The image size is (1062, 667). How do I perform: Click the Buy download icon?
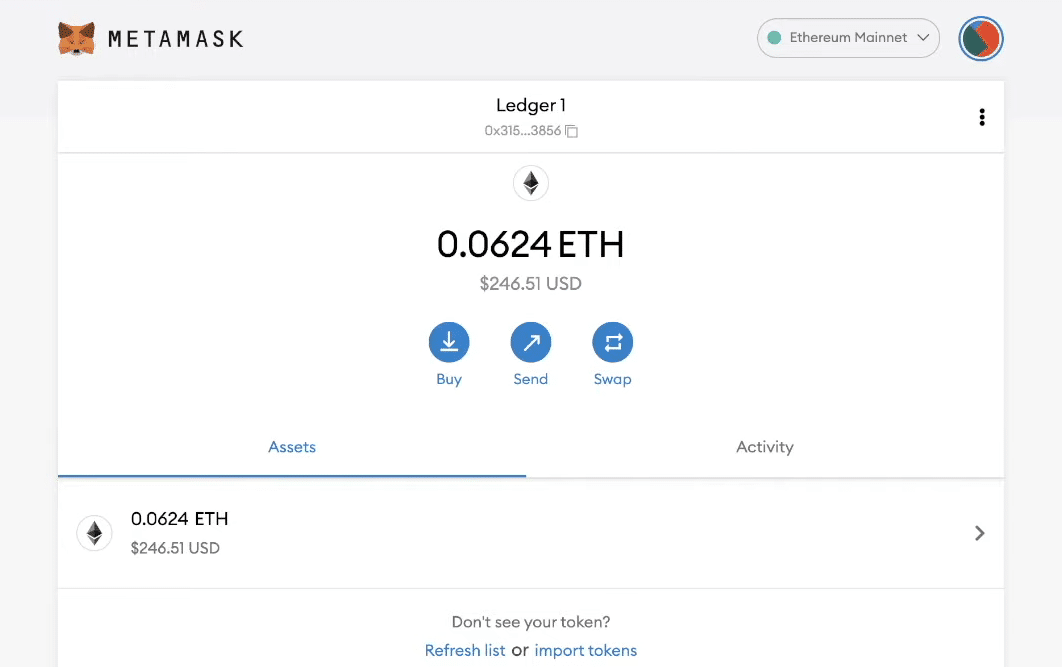pos(449,342)
